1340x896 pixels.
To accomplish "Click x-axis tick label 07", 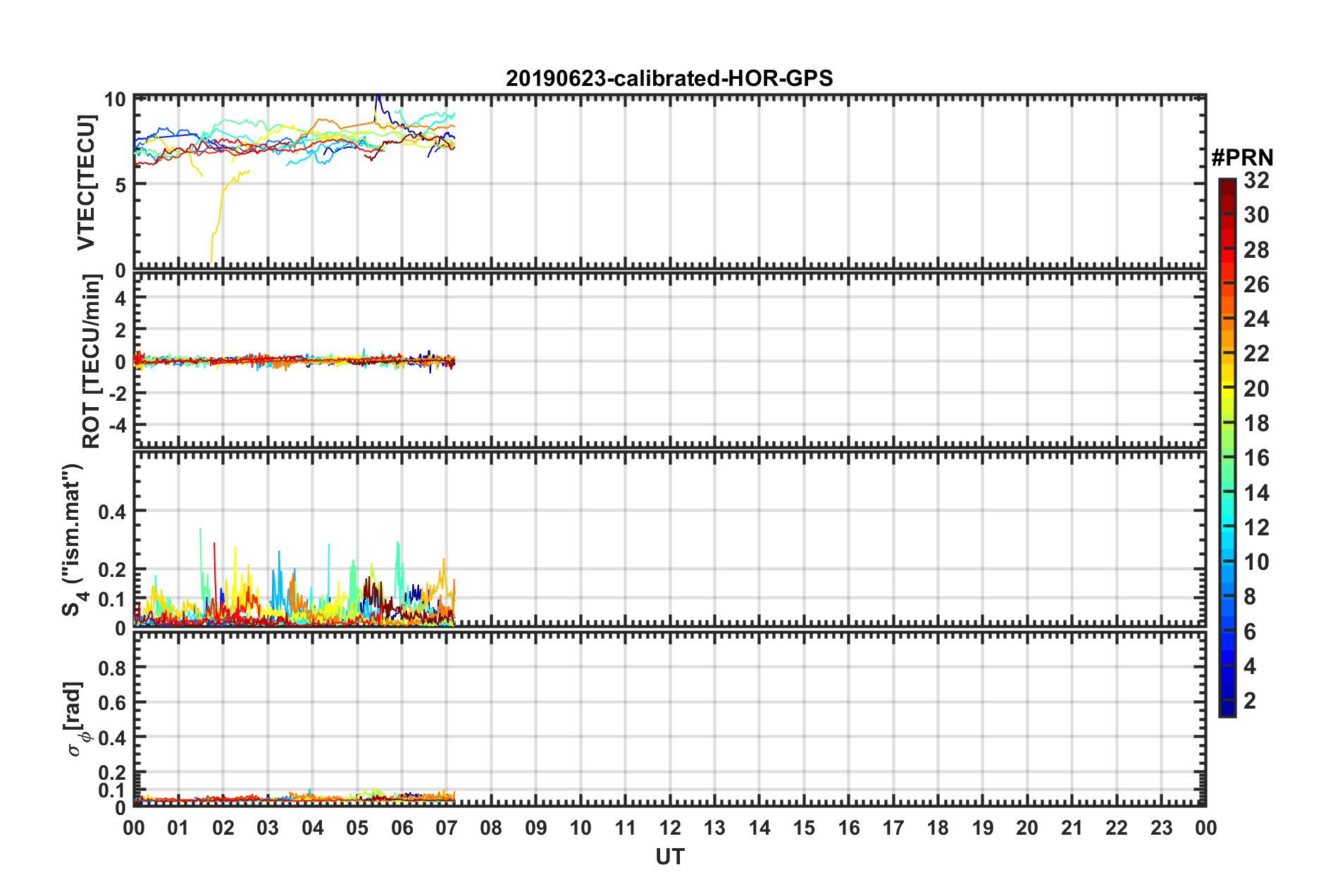I will 447,828.
